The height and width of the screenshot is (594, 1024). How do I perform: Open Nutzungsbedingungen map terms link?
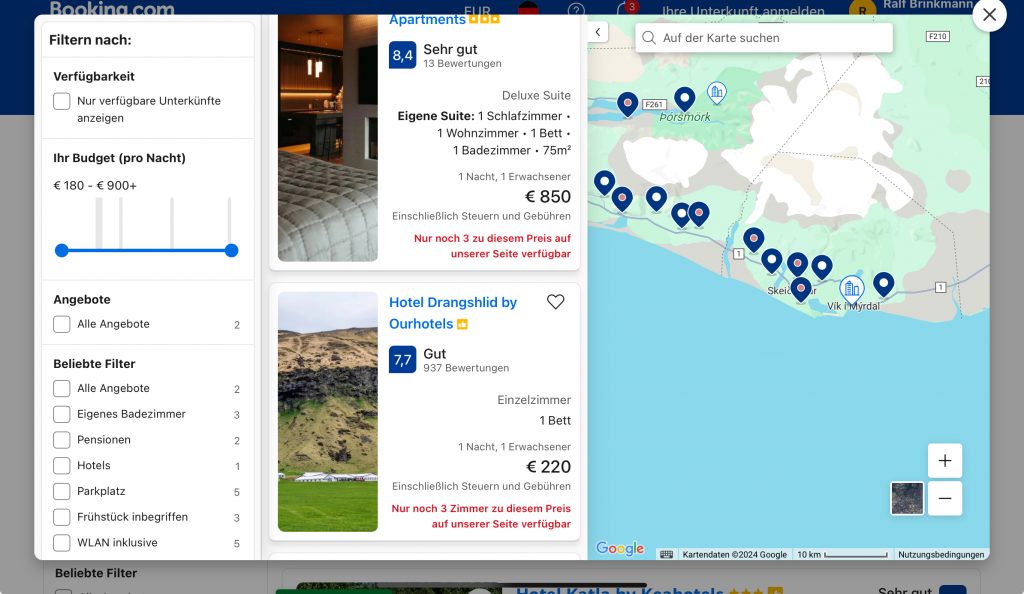[940, 554]
